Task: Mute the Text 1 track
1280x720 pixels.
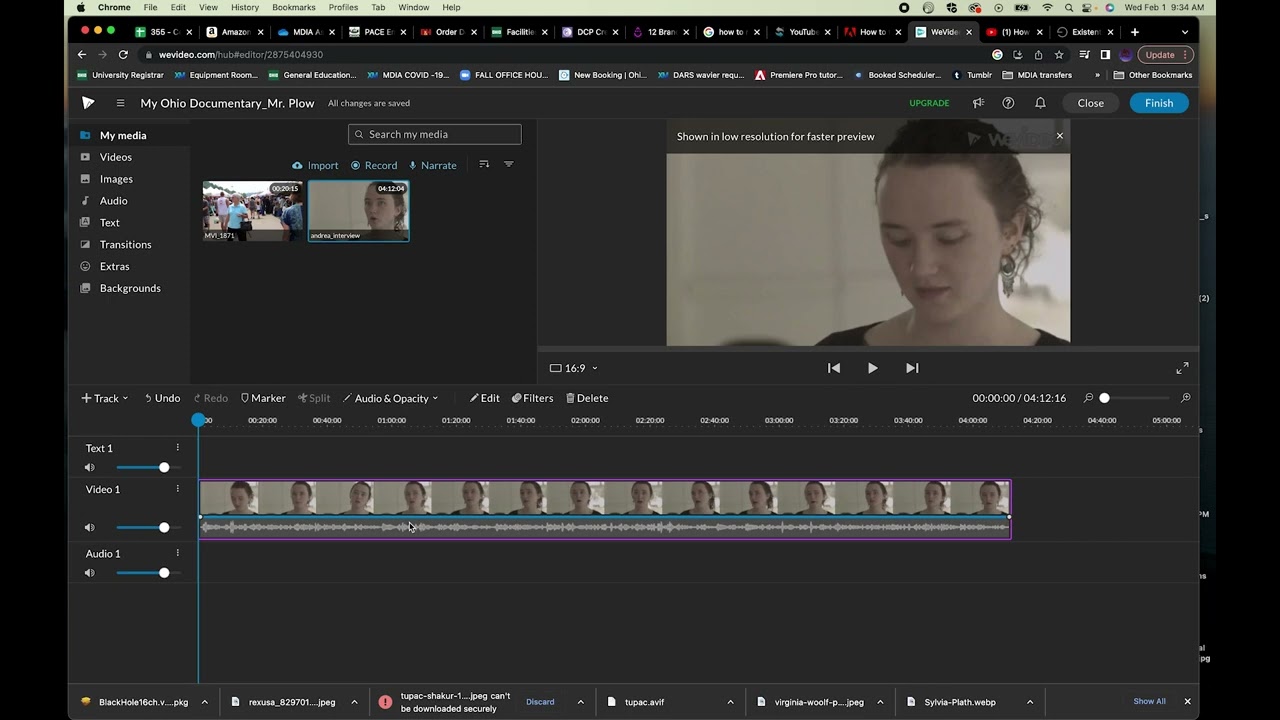Action: [x=90, y=467]
